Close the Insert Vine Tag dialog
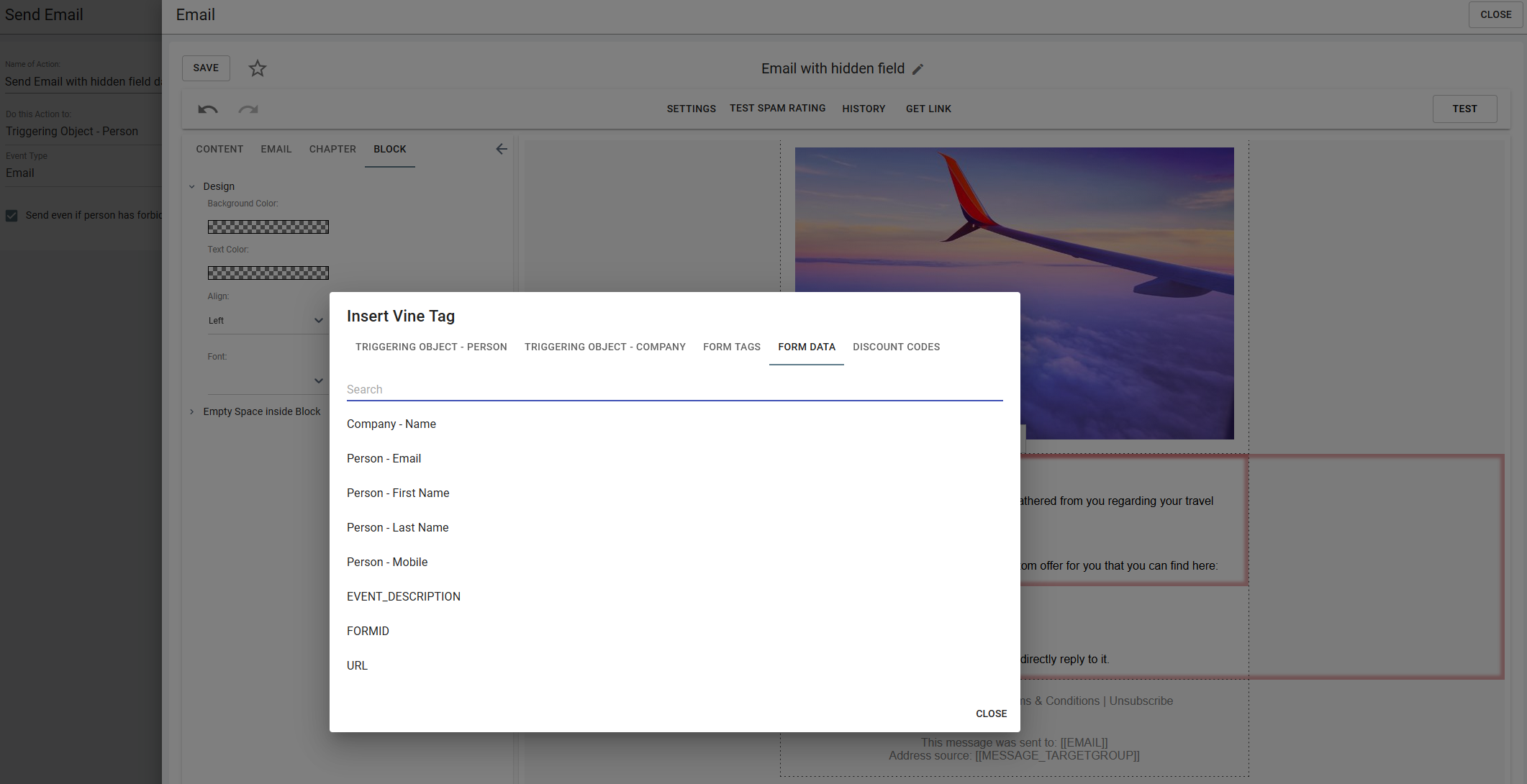 (991, 714)
